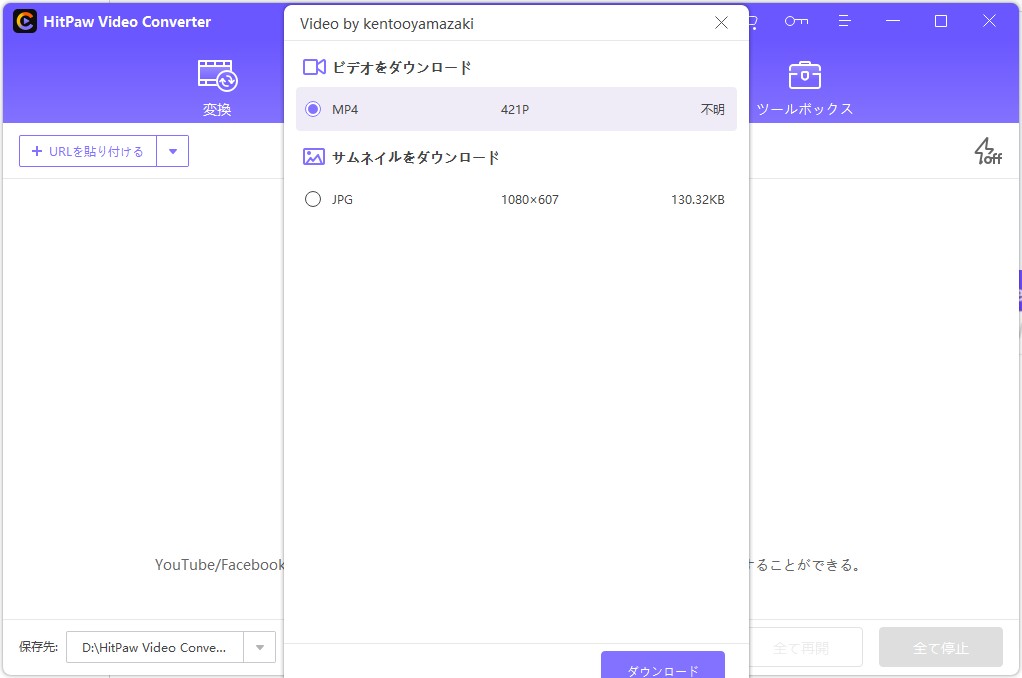Click the 保存先 label

pyautogui.click(x=38, y=647)
